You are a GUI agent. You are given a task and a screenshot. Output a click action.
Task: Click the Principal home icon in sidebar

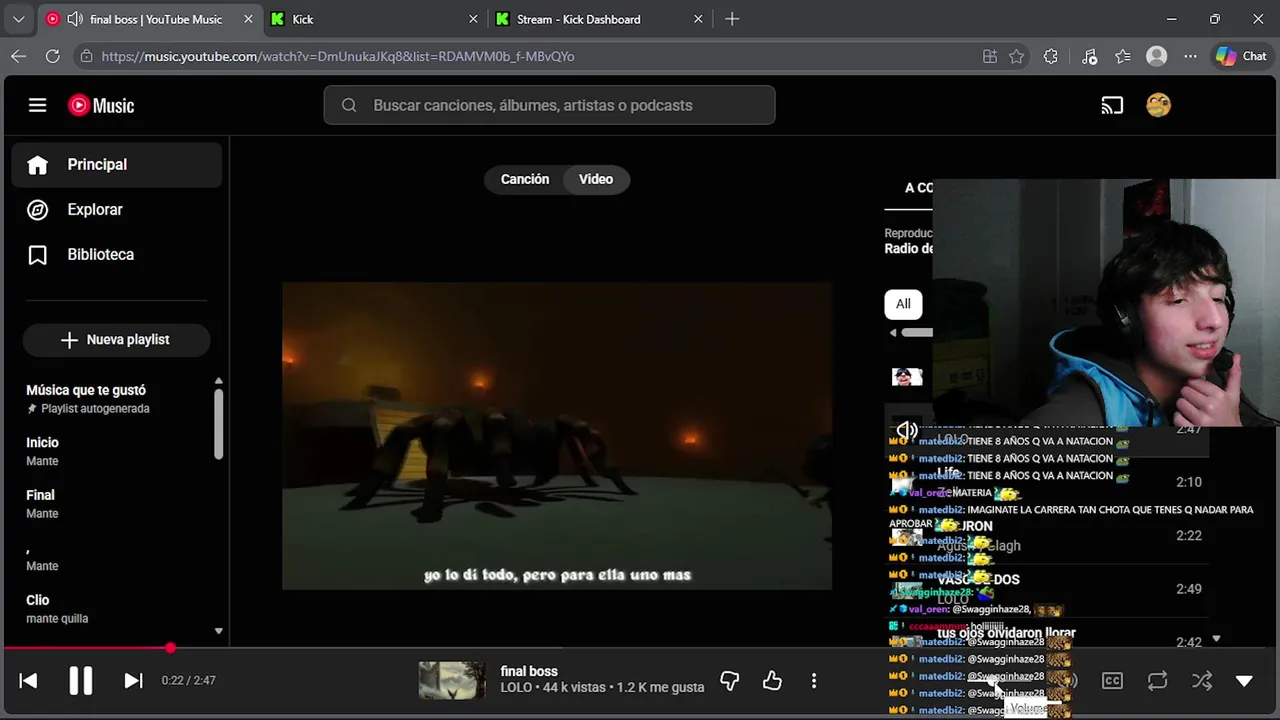pyautogui.click(x=37, y=165)
